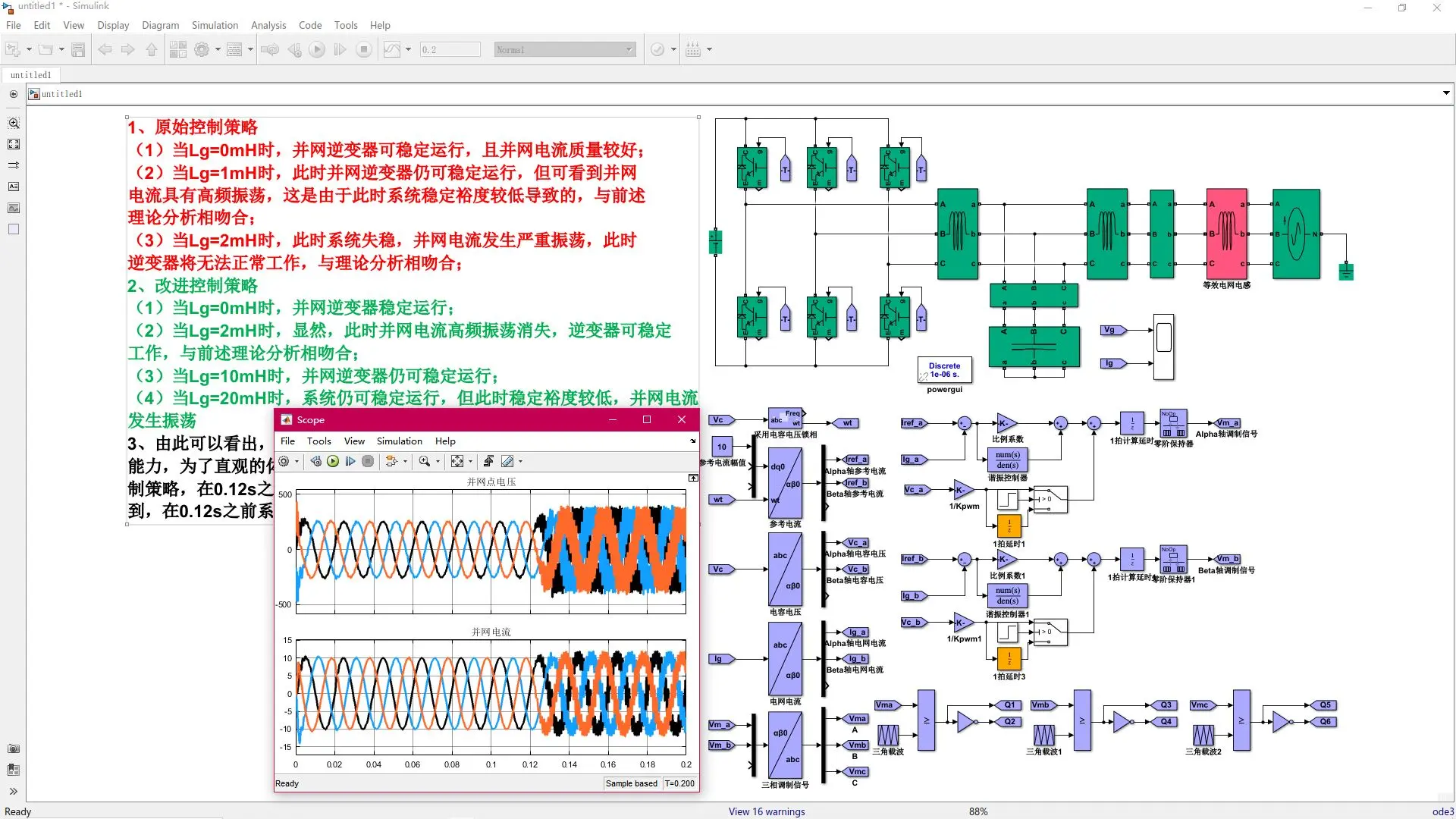Click the Open model folder icon
This screenshot has width=1456, height=819.
tap(45, 50)
